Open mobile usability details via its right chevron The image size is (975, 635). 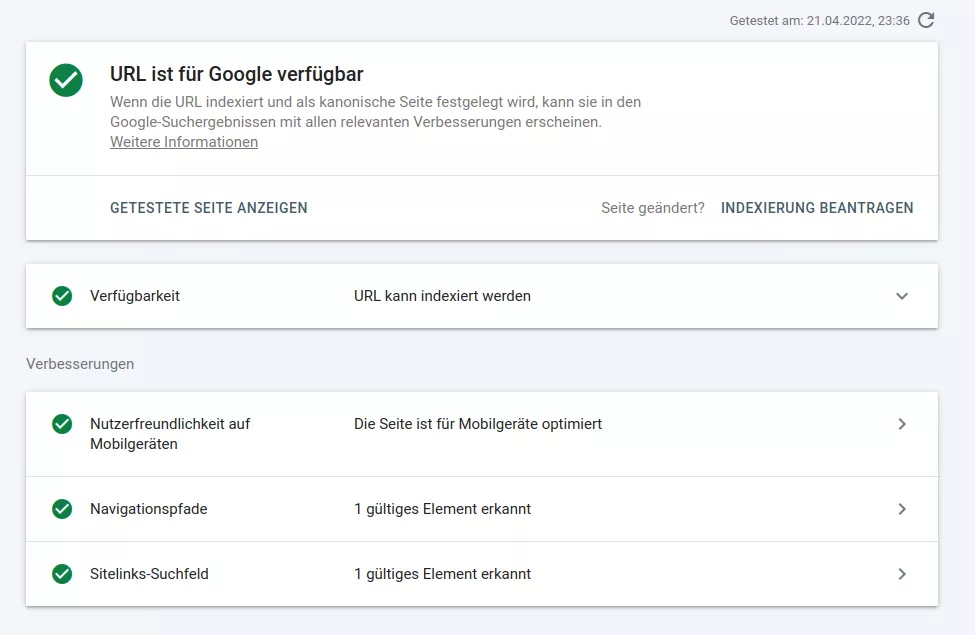click(902, 424)
